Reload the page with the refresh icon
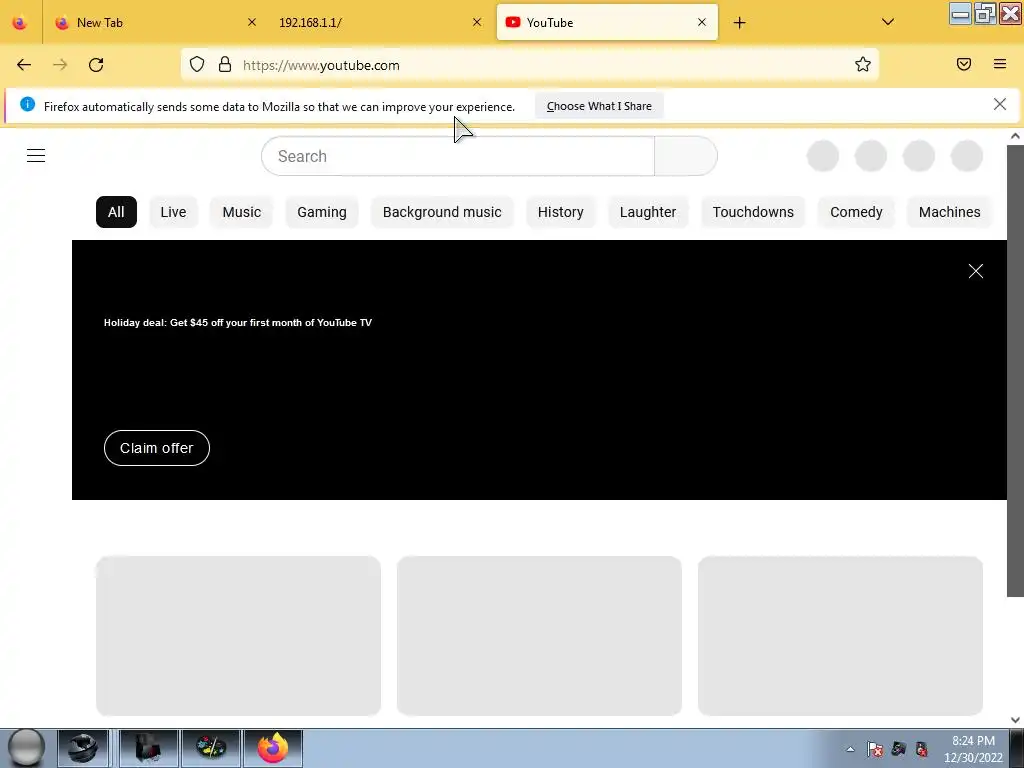 tap(96, 65)
